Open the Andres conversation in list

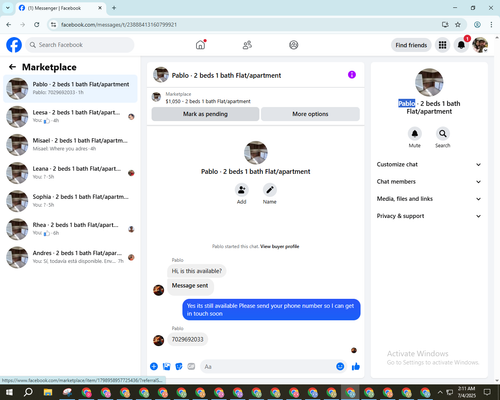tap(70, 257)
